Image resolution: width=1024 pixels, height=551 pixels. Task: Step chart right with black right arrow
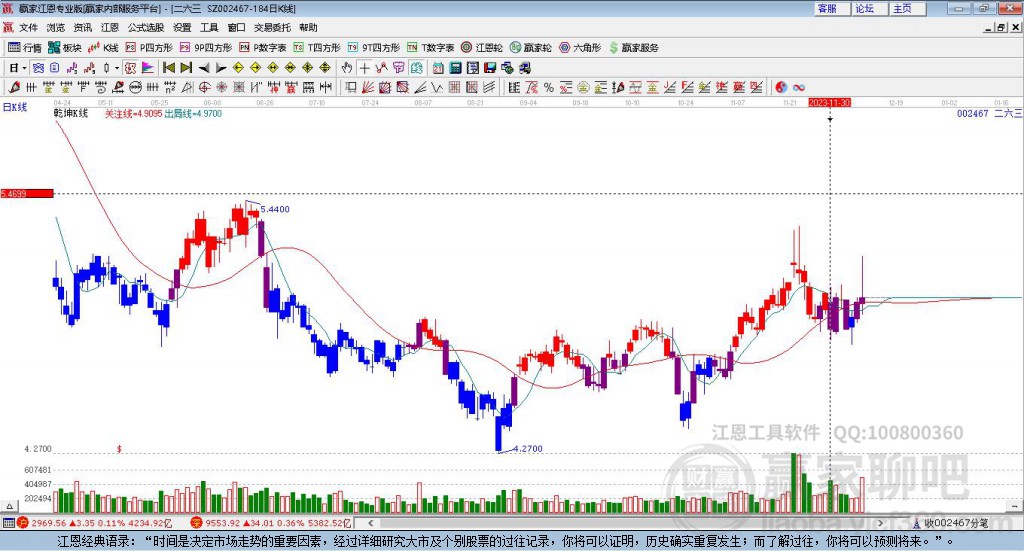pos(221,68)
